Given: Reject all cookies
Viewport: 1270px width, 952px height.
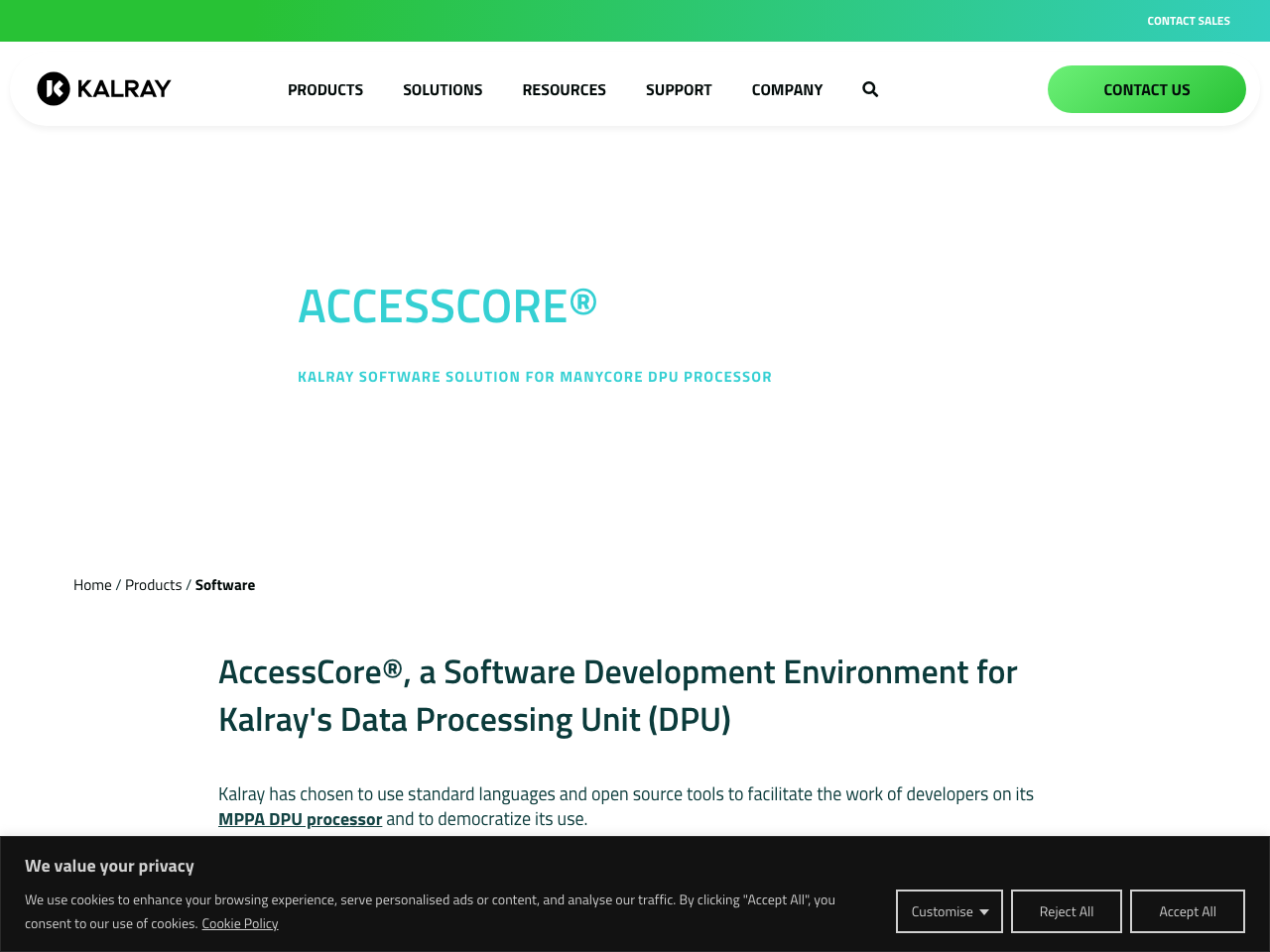Looking at the screenshot, I should 1066,910.
